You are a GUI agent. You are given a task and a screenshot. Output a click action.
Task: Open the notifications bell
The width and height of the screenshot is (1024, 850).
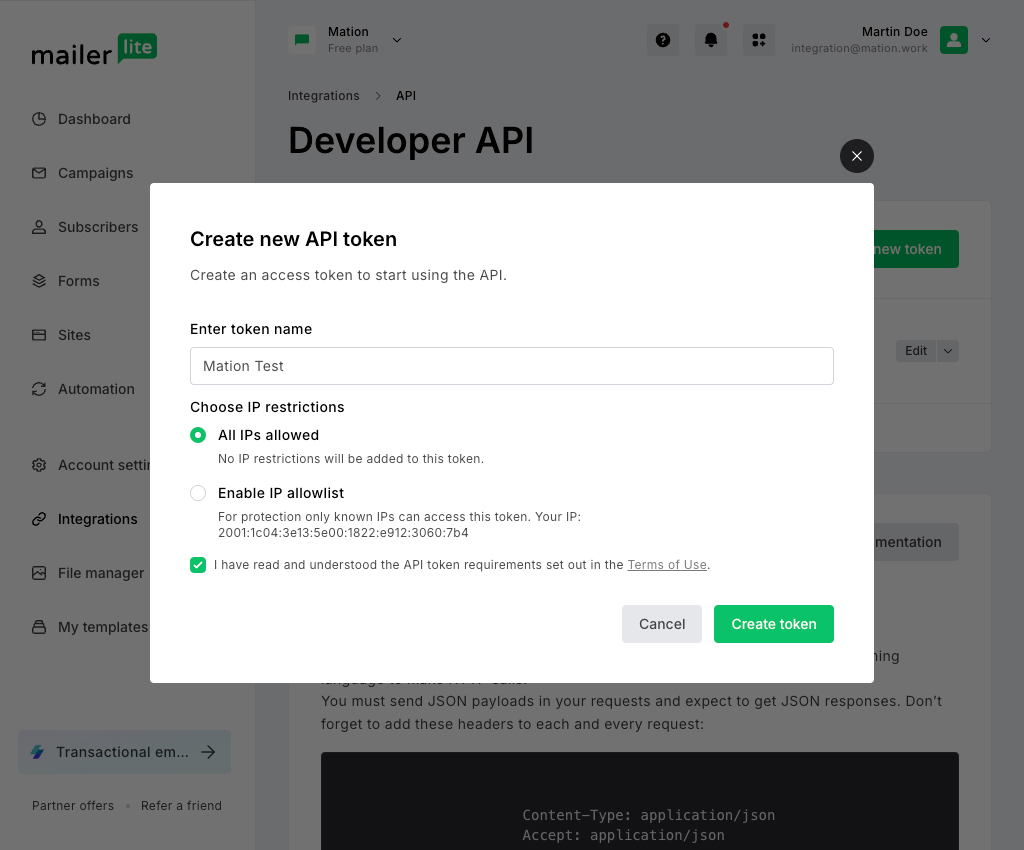coord(711,40)
